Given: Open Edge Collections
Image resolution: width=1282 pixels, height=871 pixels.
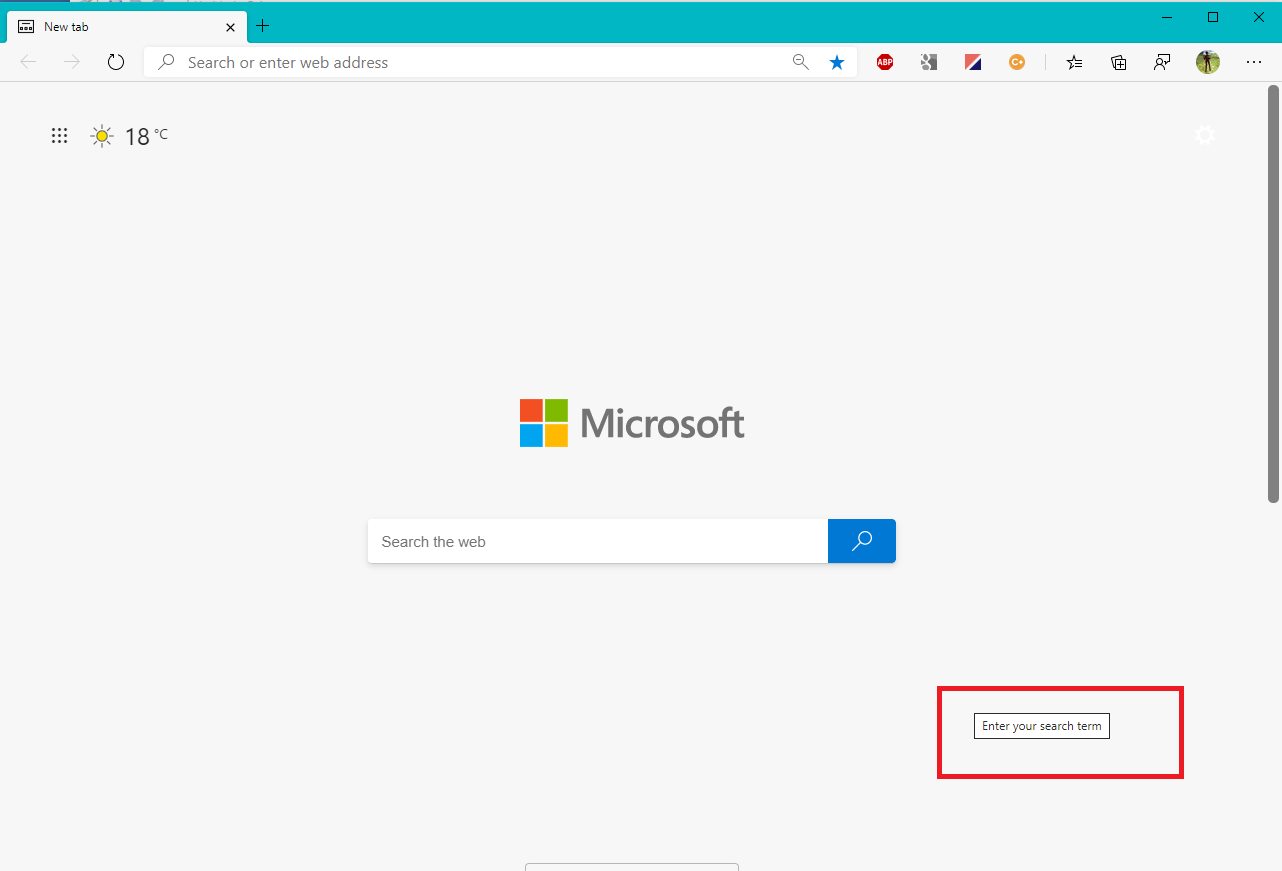Looking at the screenshot, I should coord(1118,61).
